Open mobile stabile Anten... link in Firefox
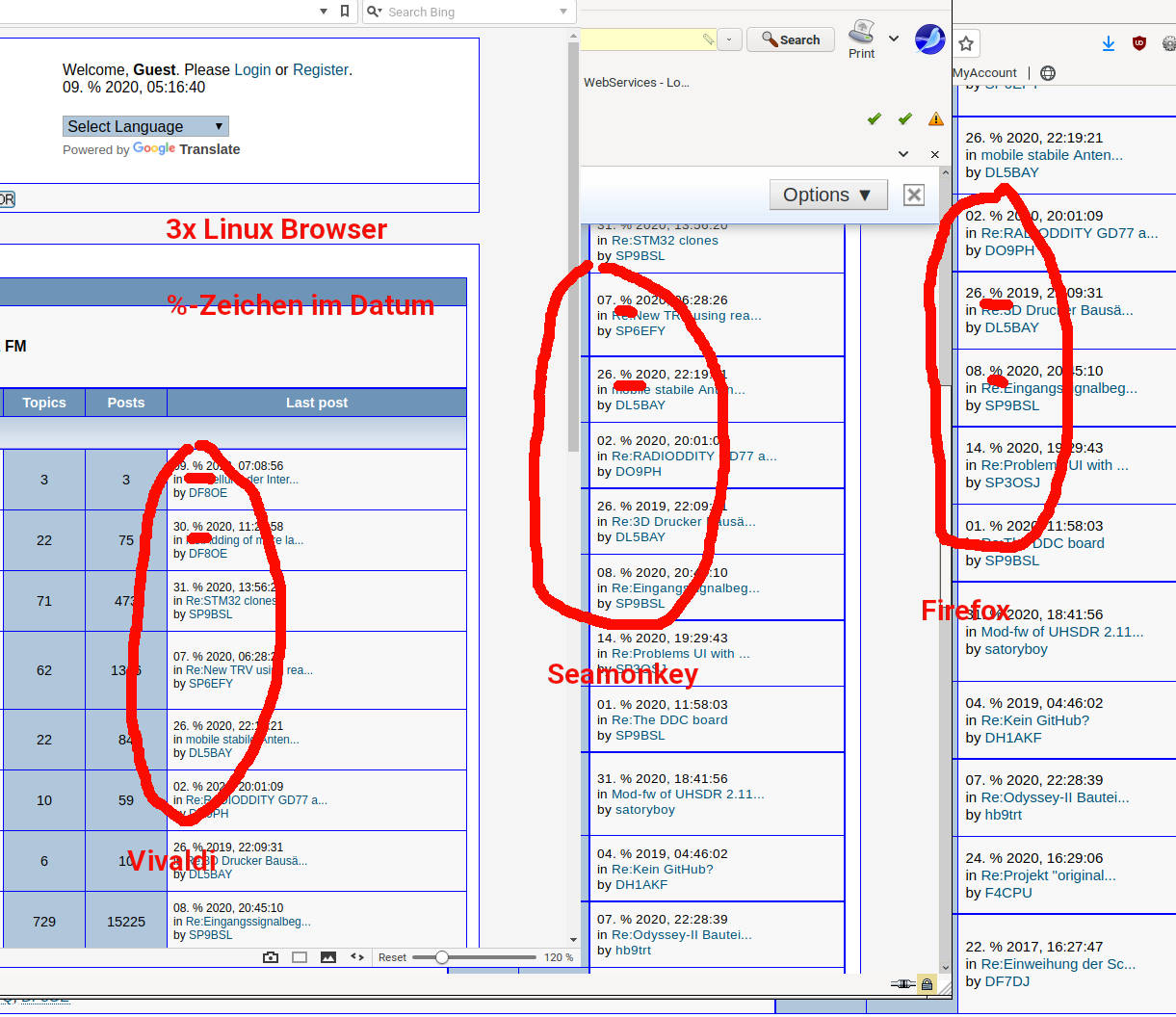The height and width of the screenshot is (1017, 1176). point(1052,154)
